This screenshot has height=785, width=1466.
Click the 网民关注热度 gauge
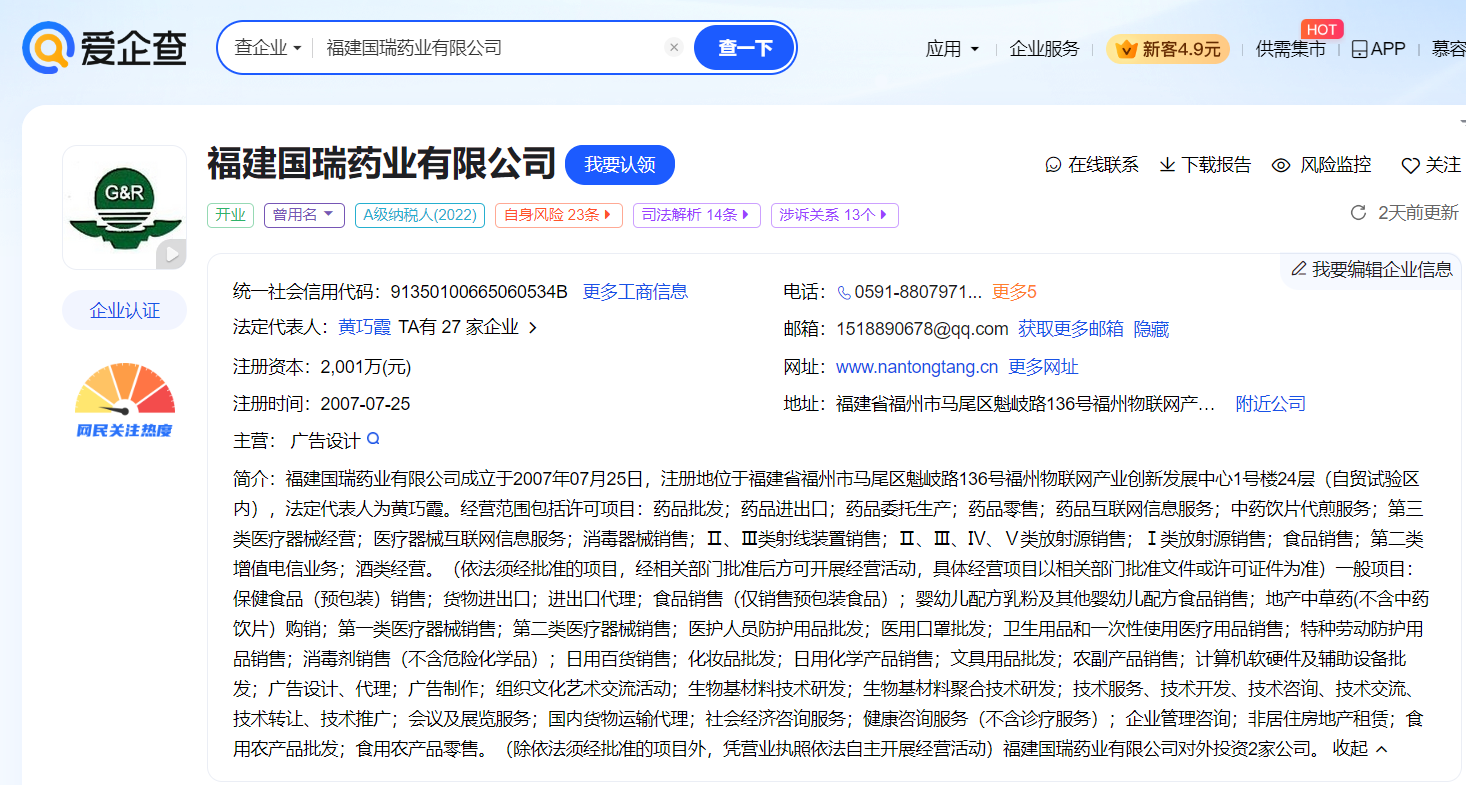[125, 400]
